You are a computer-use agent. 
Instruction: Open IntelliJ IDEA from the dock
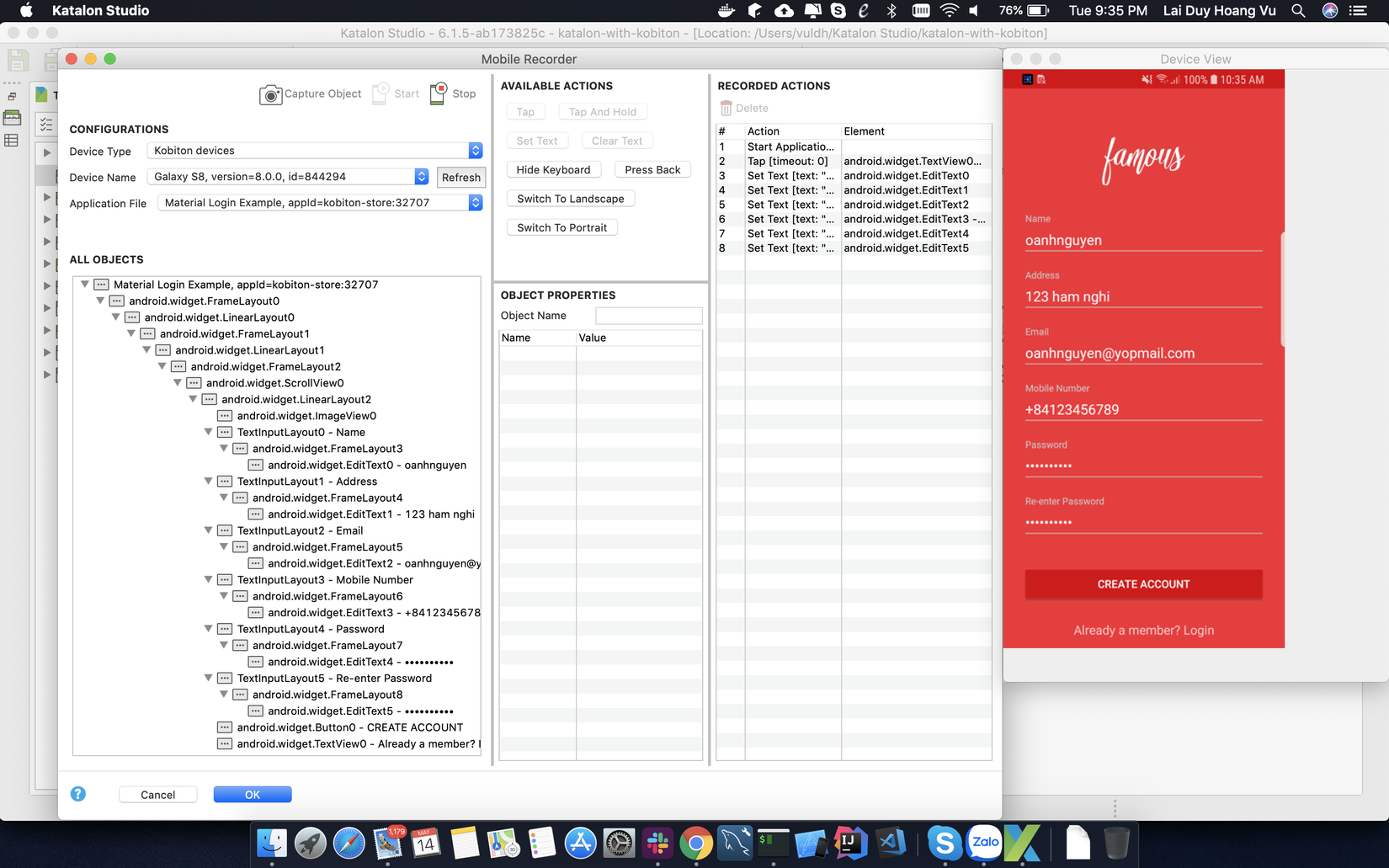click(x=850, y=843)
